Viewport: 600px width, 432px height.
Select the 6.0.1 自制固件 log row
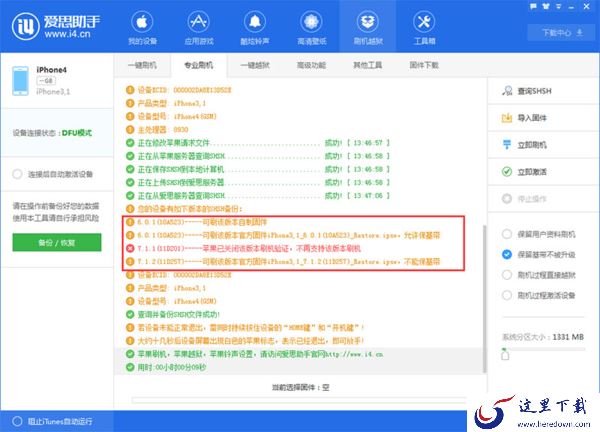196,222
